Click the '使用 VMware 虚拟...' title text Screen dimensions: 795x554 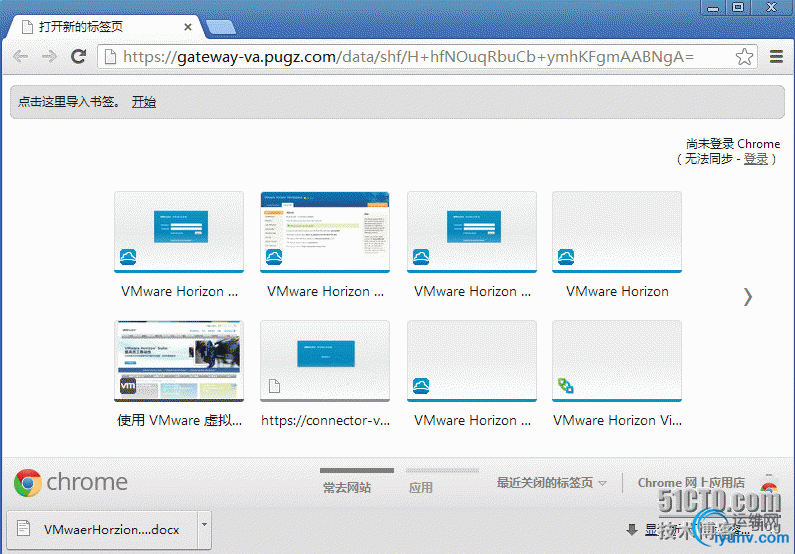pos(179,420)
